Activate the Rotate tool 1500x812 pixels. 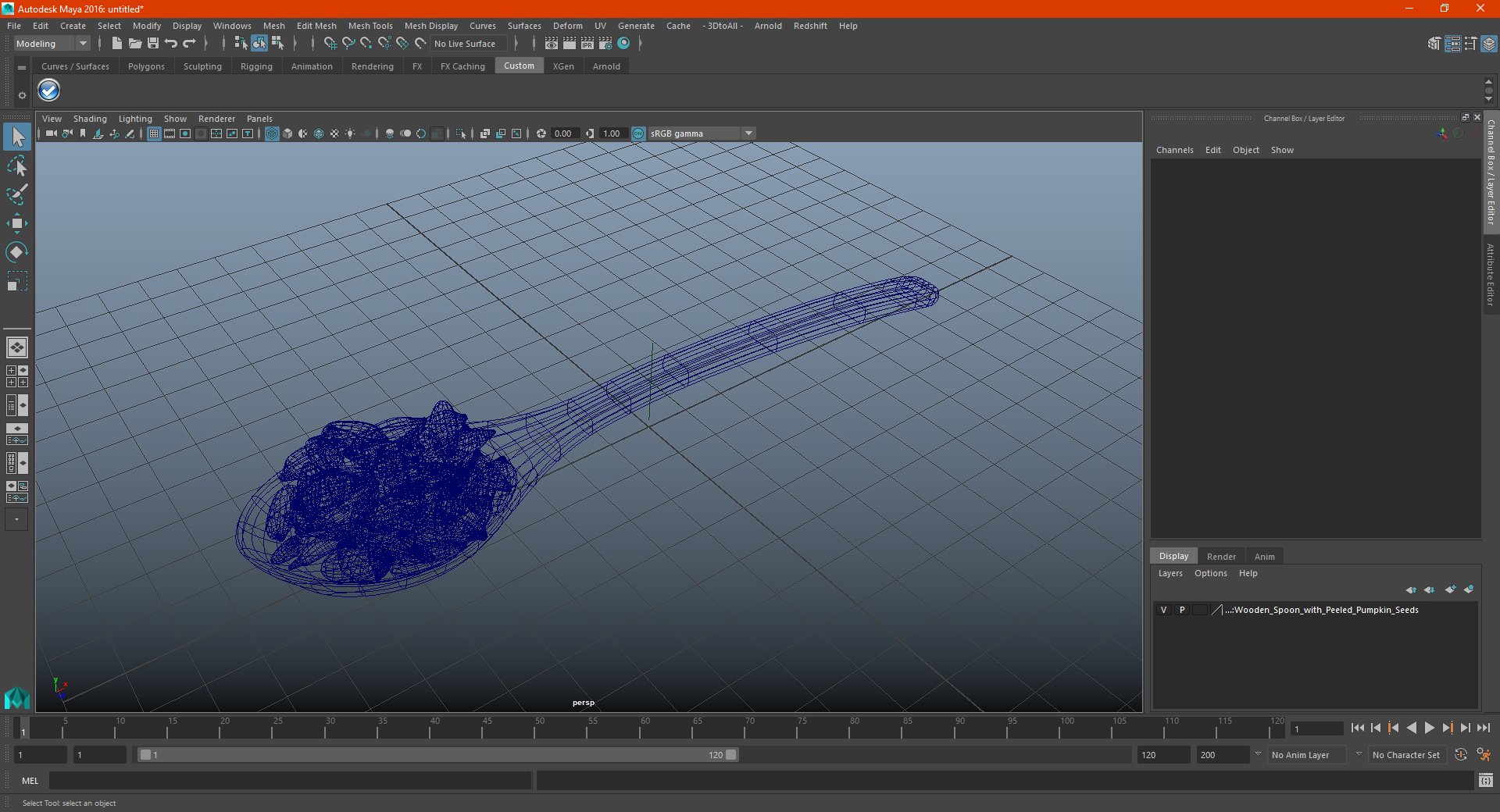[x=17, y=251]
